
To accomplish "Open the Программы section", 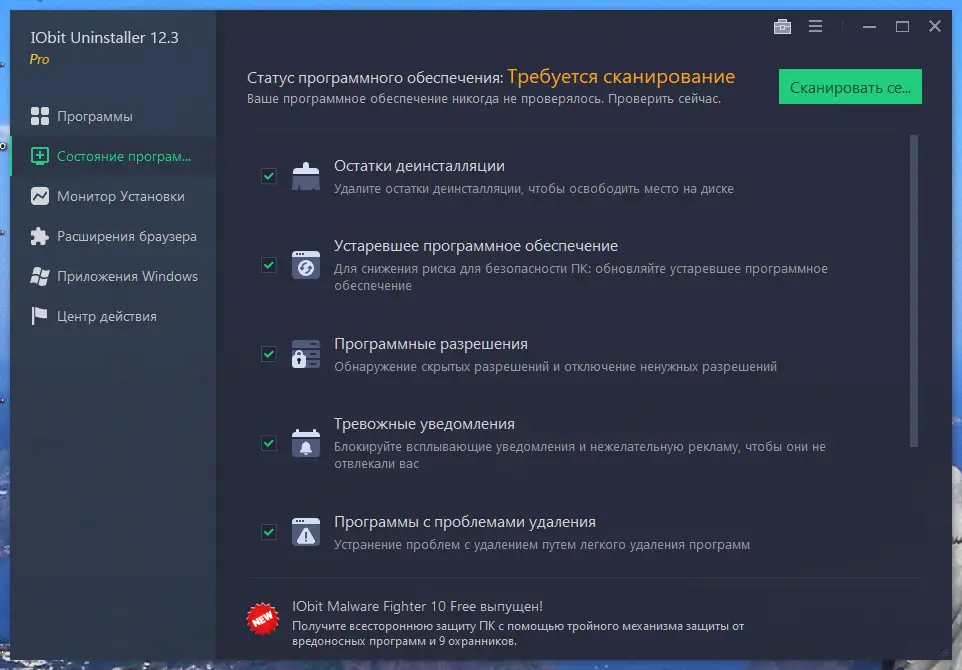I will pyautogui.click(x=114, y=116).
